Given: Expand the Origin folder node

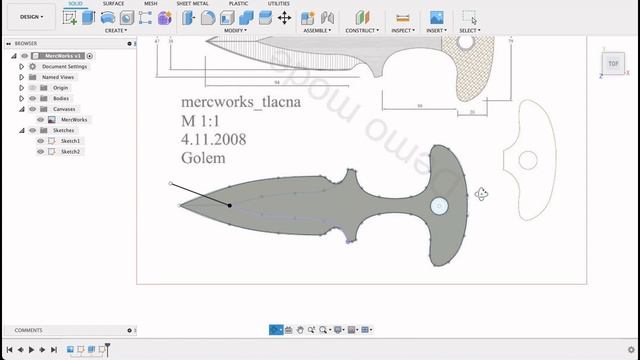Looking at the screenshot, I should point(22,88).
